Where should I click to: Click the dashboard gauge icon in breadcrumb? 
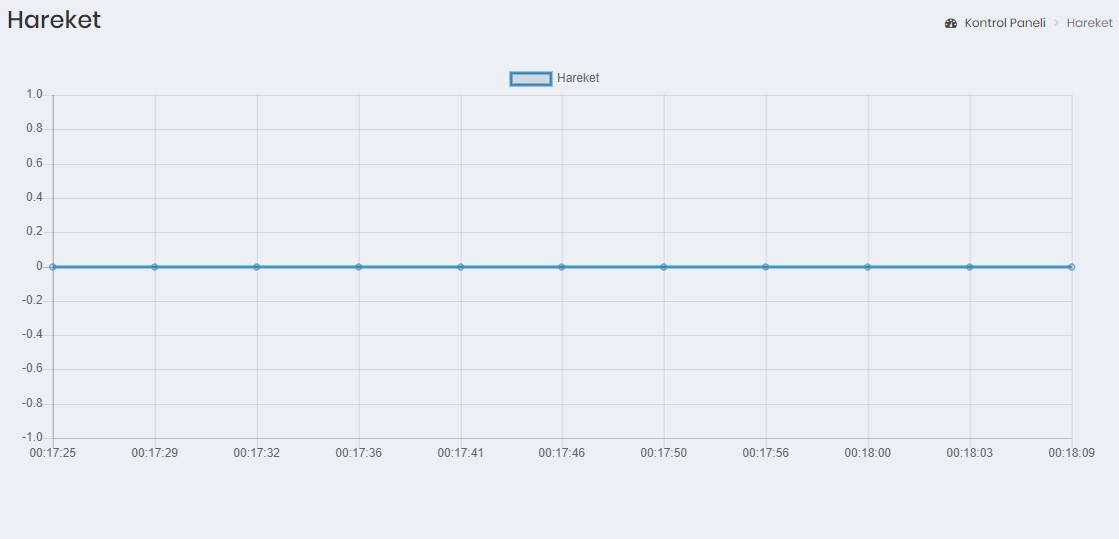click(x=951, y=23)
